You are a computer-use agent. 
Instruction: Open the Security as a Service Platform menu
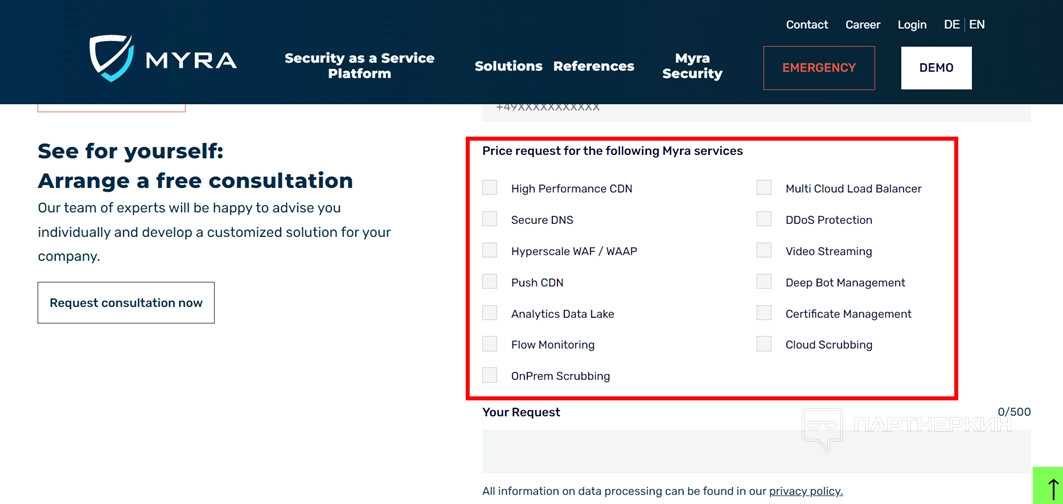359,66
